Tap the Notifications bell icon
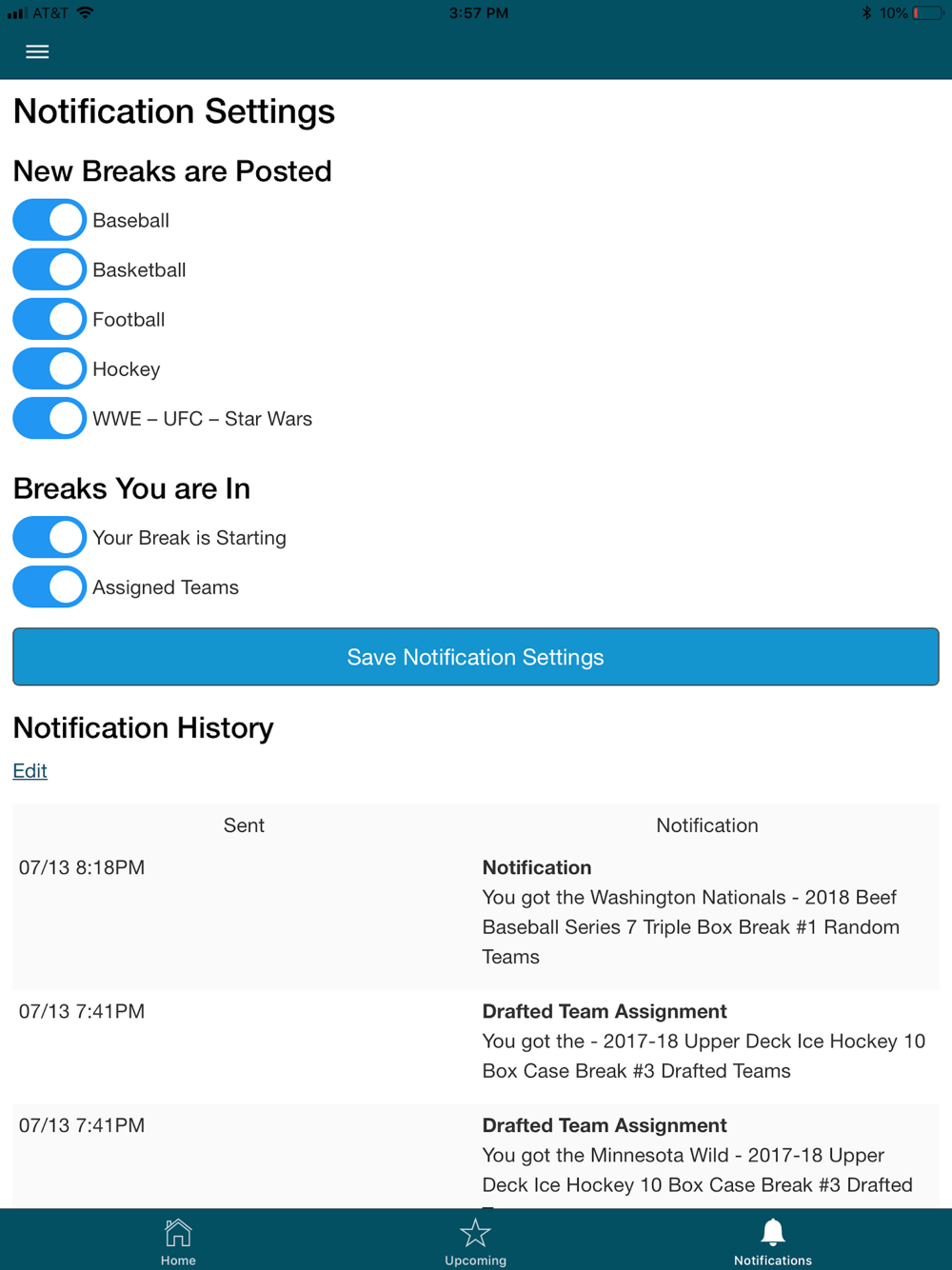 772,1233
